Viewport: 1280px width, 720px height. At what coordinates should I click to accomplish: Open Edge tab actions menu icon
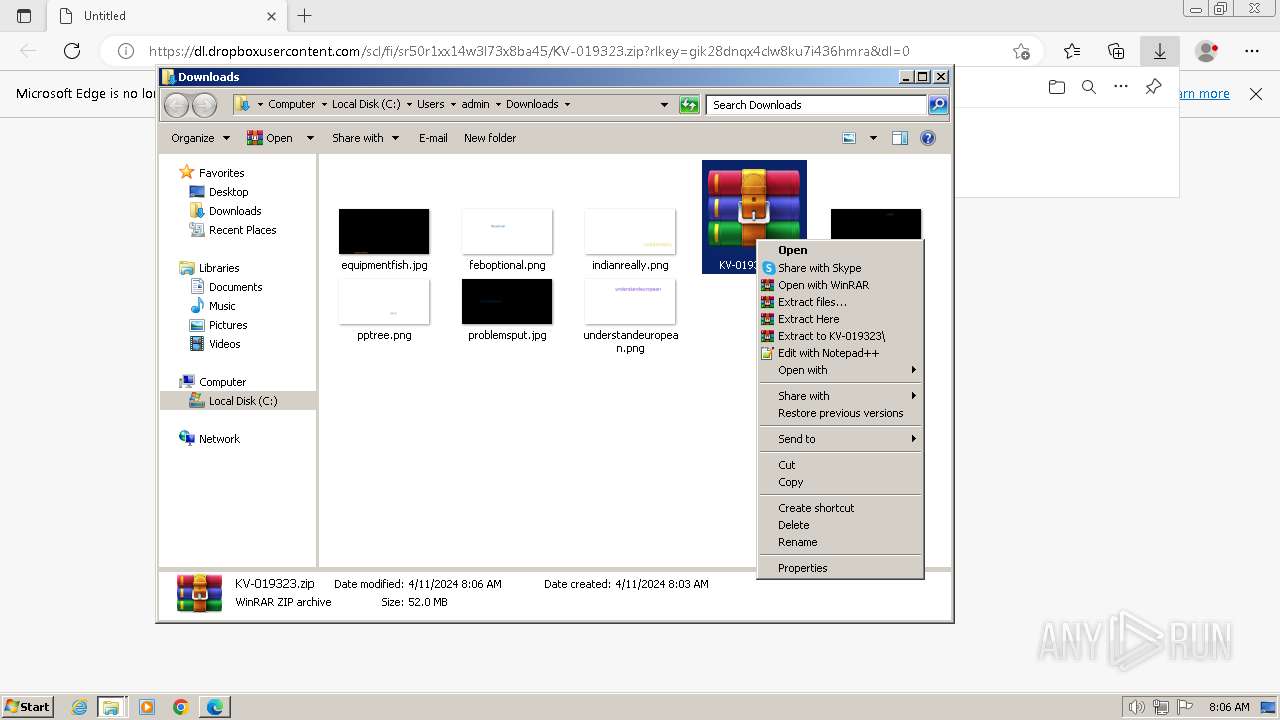(24, 15)
